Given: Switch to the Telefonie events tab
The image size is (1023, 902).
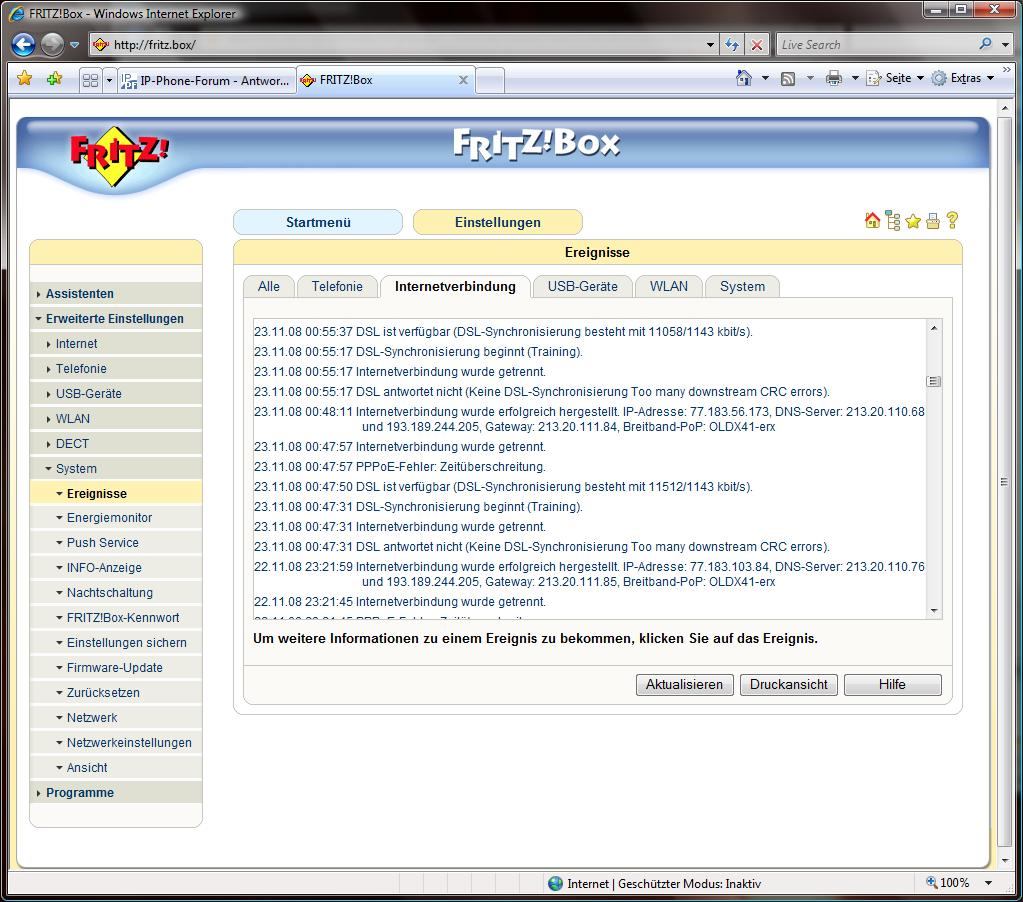Looking at the screenshot, I should (x=337, y=286).
